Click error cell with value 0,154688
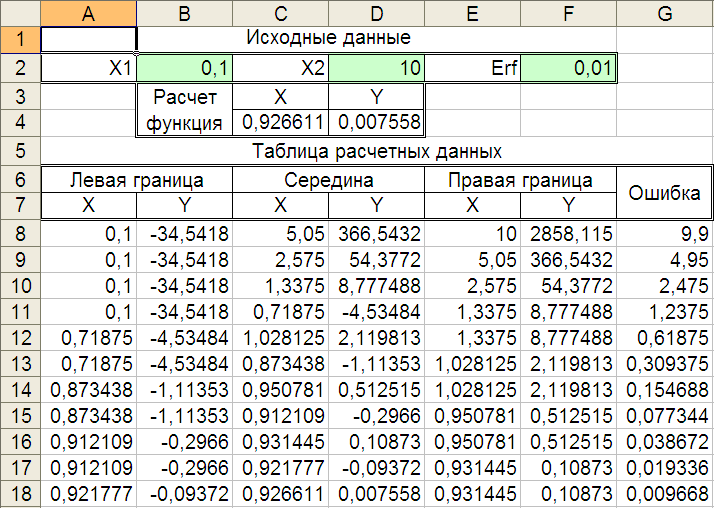Screen dimensions: 714x508 (665, 389)
